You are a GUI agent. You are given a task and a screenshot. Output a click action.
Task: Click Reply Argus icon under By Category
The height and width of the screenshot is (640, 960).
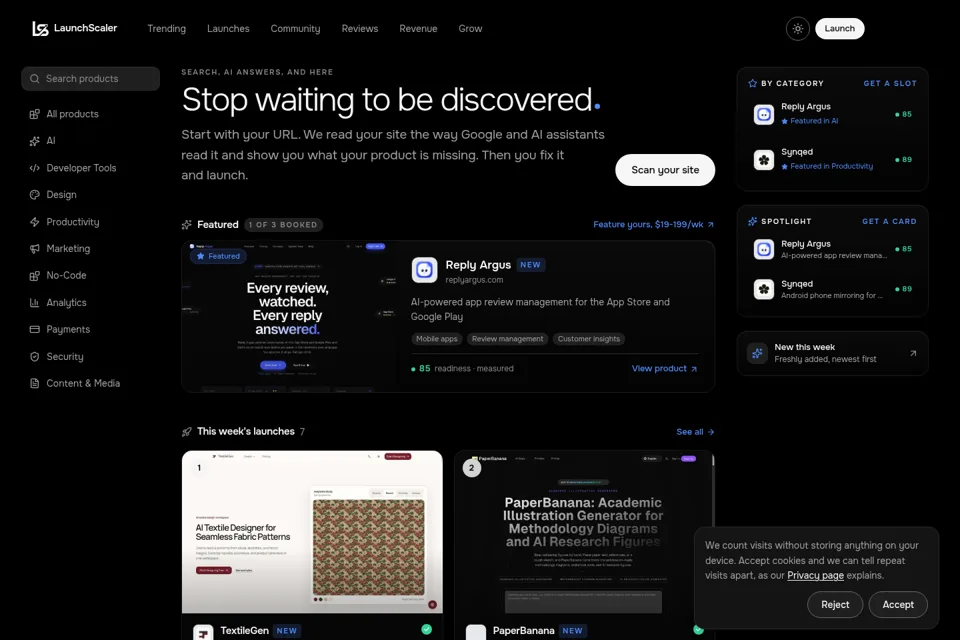click(x=763, y=115)
